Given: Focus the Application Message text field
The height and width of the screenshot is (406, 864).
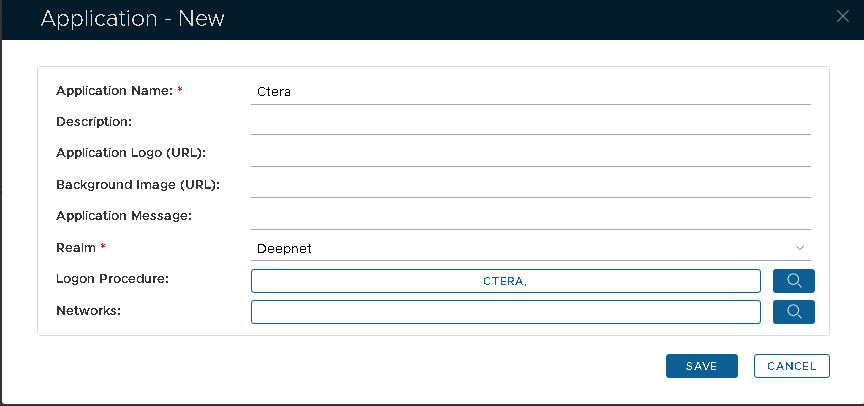Looking at the screenshot, I should coord(530,216).
